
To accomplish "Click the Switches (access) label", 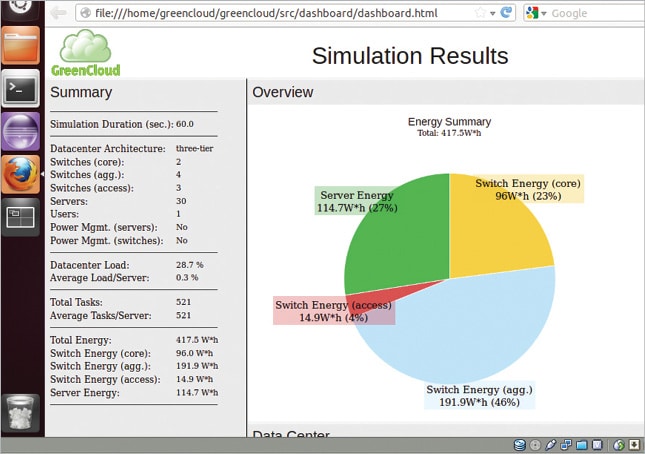I will (x=92, y=188).
